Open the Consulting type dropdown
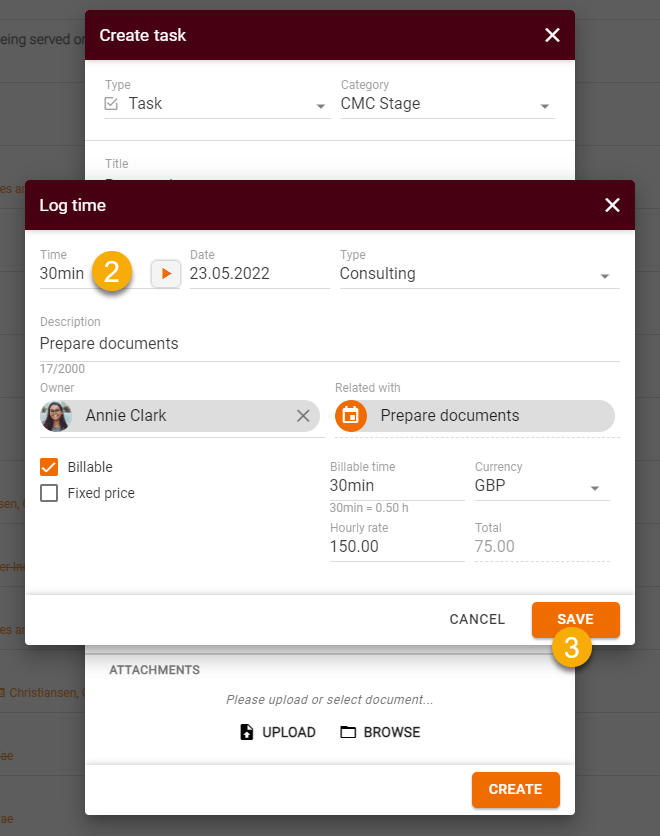The width and height of the screenshot is (660, 836). [604, 276]
